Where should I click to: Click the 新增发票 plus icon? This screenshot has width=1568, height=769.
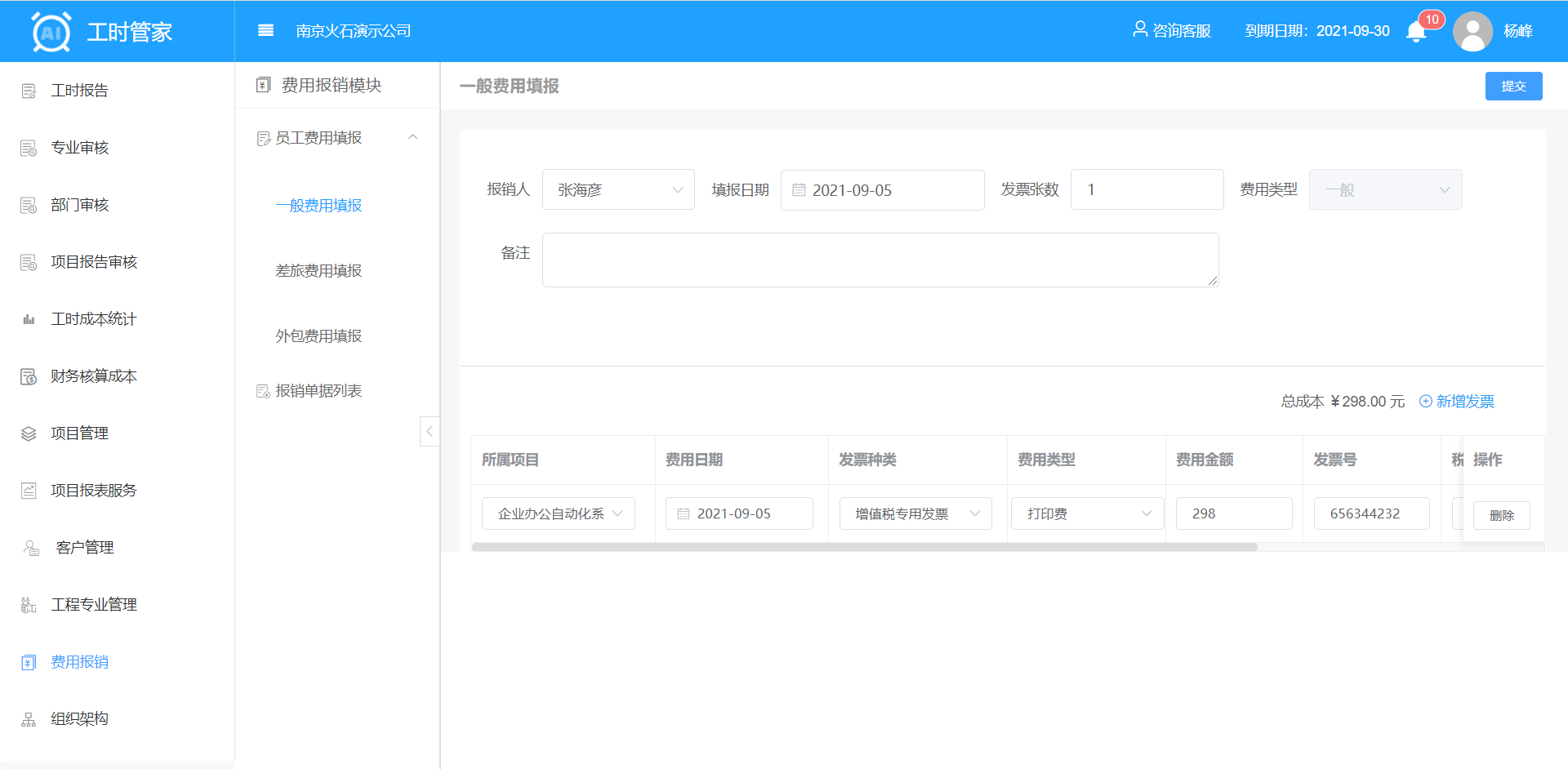click(1426, 401)
